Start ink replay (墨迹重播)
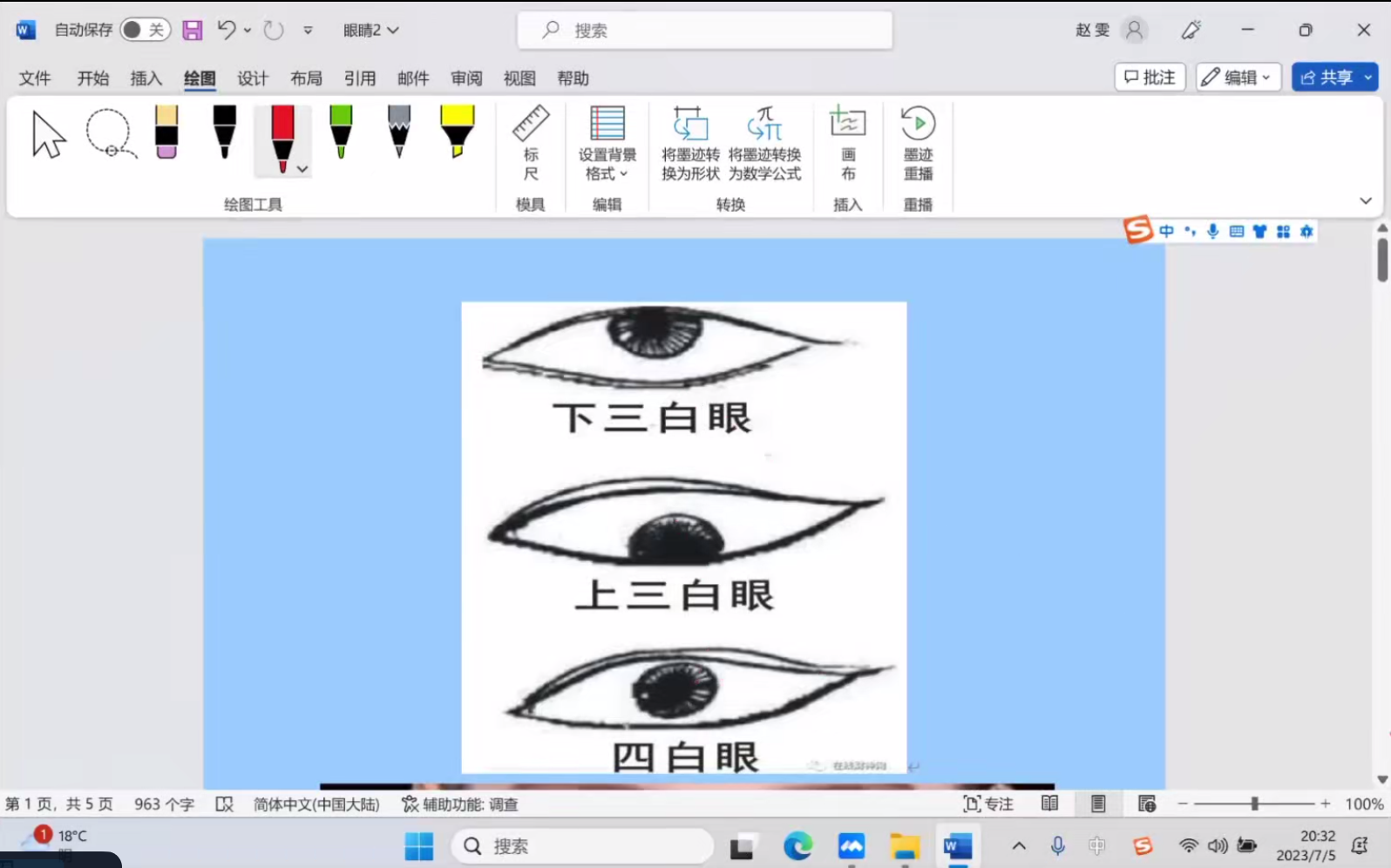This screenshot has height=868, width=1391. click(918, 144)
